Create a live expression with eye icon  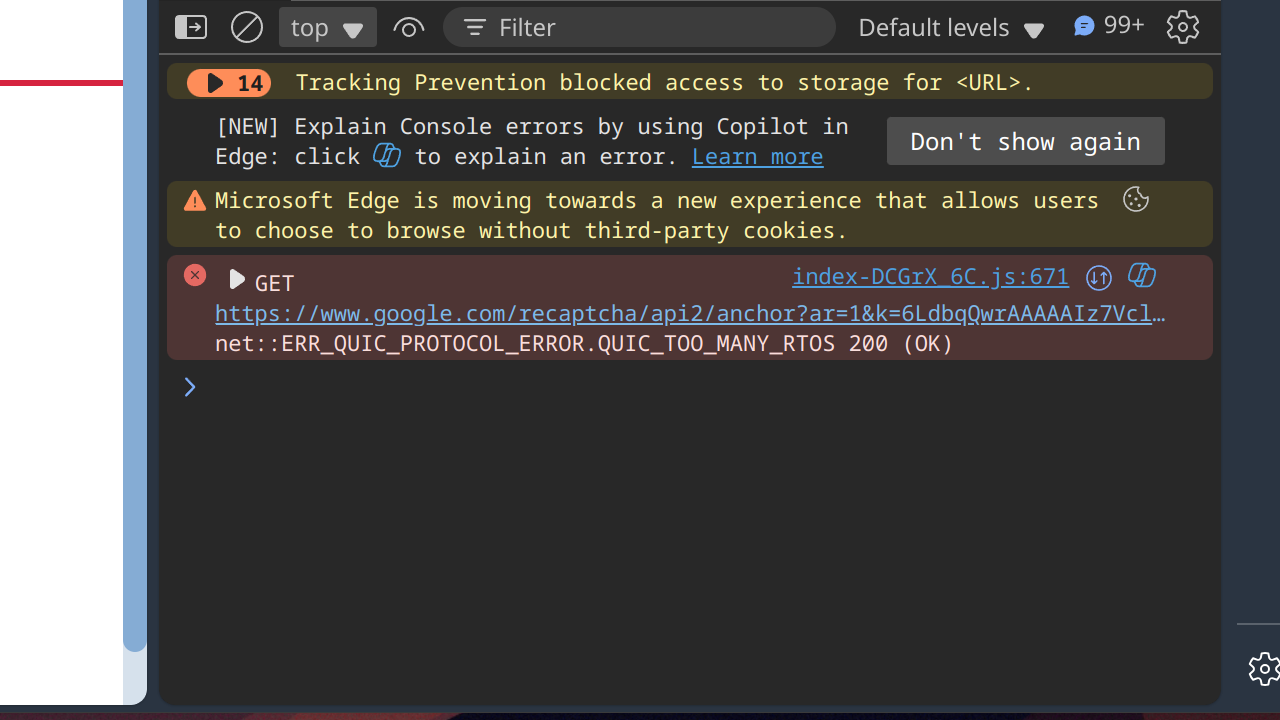[x=408, y=27]
